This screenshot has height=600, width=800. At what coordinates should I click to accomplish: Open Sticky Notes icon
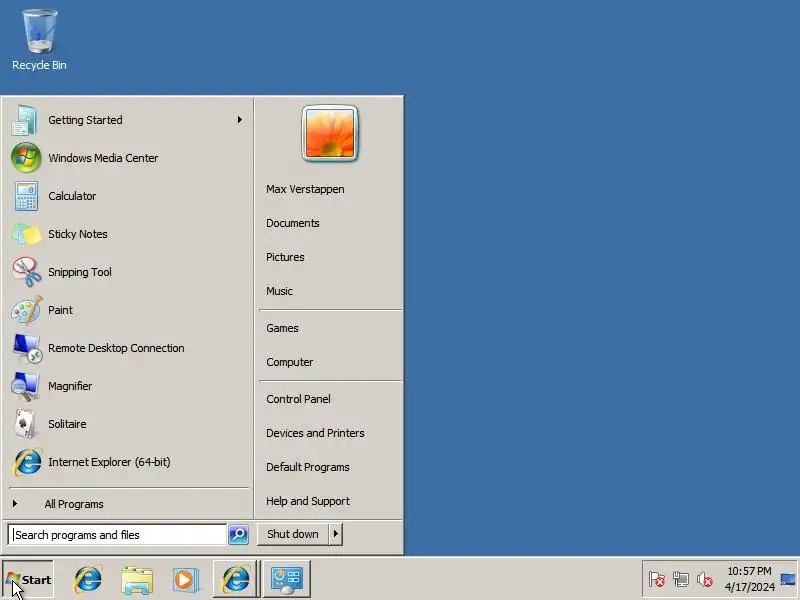pyautogui.click(x=26, y=234)
